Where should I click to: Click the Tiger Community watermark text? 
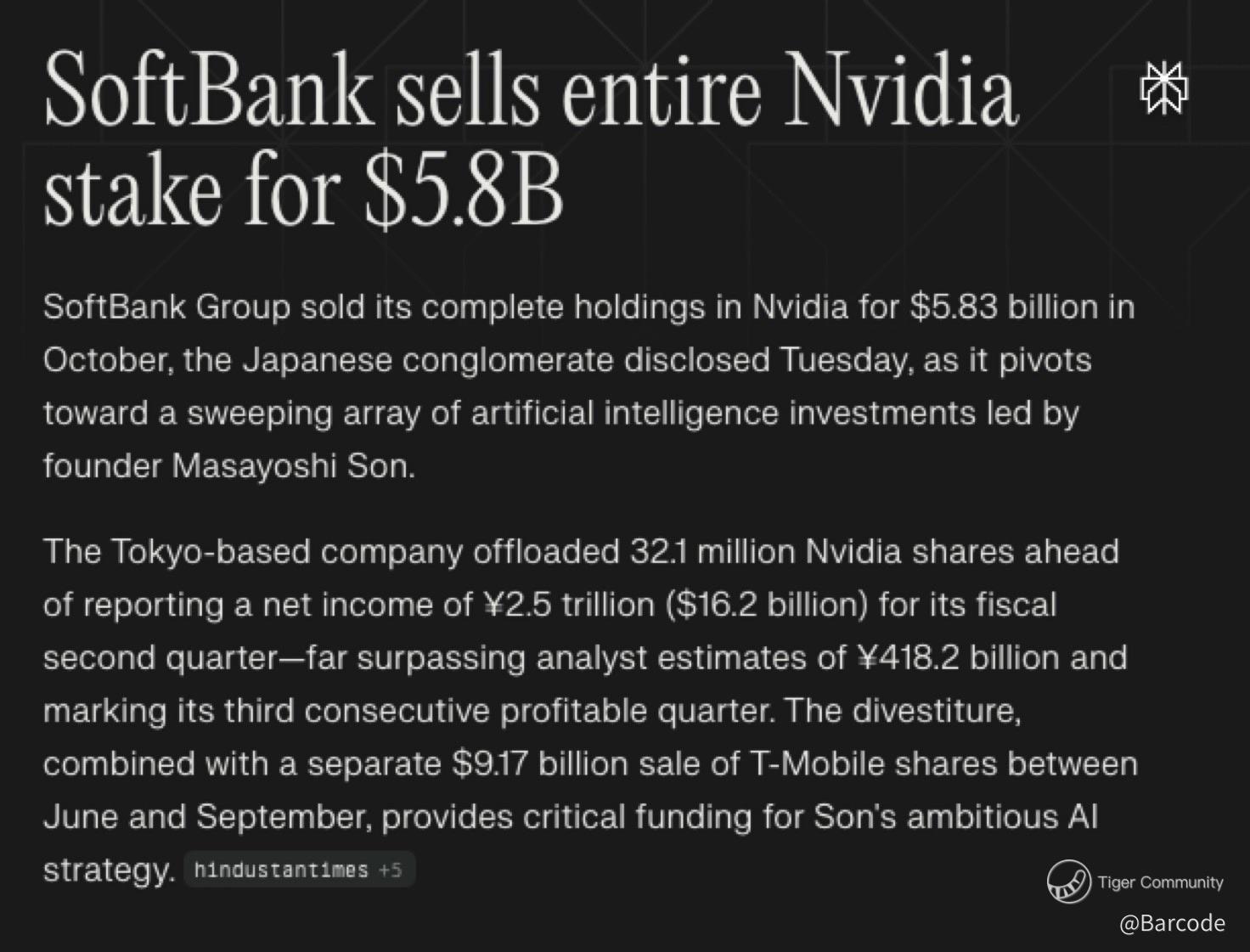click(1160, 882)
